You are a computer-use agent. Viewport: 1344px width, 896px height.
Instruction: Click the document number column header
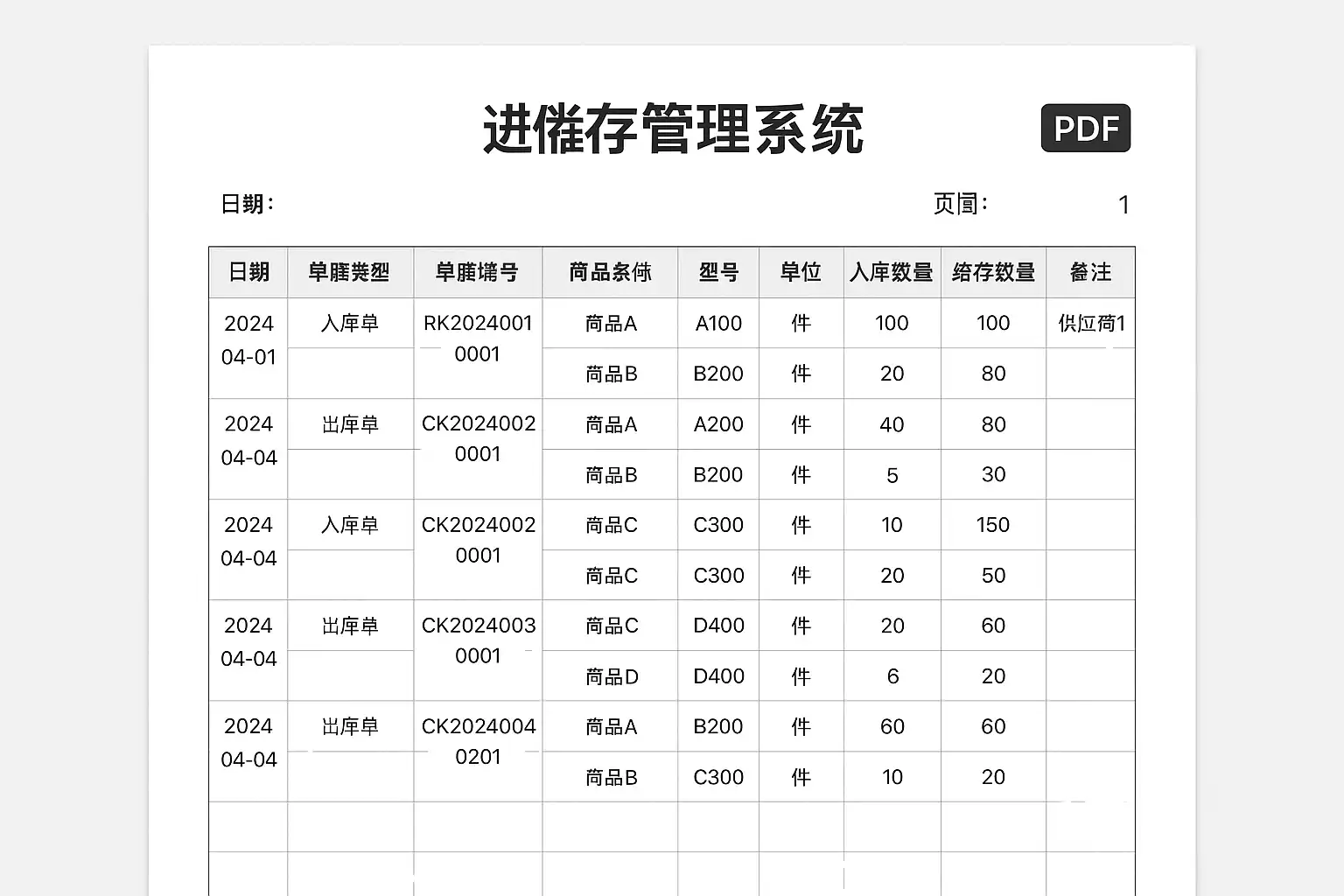point(477,272)
